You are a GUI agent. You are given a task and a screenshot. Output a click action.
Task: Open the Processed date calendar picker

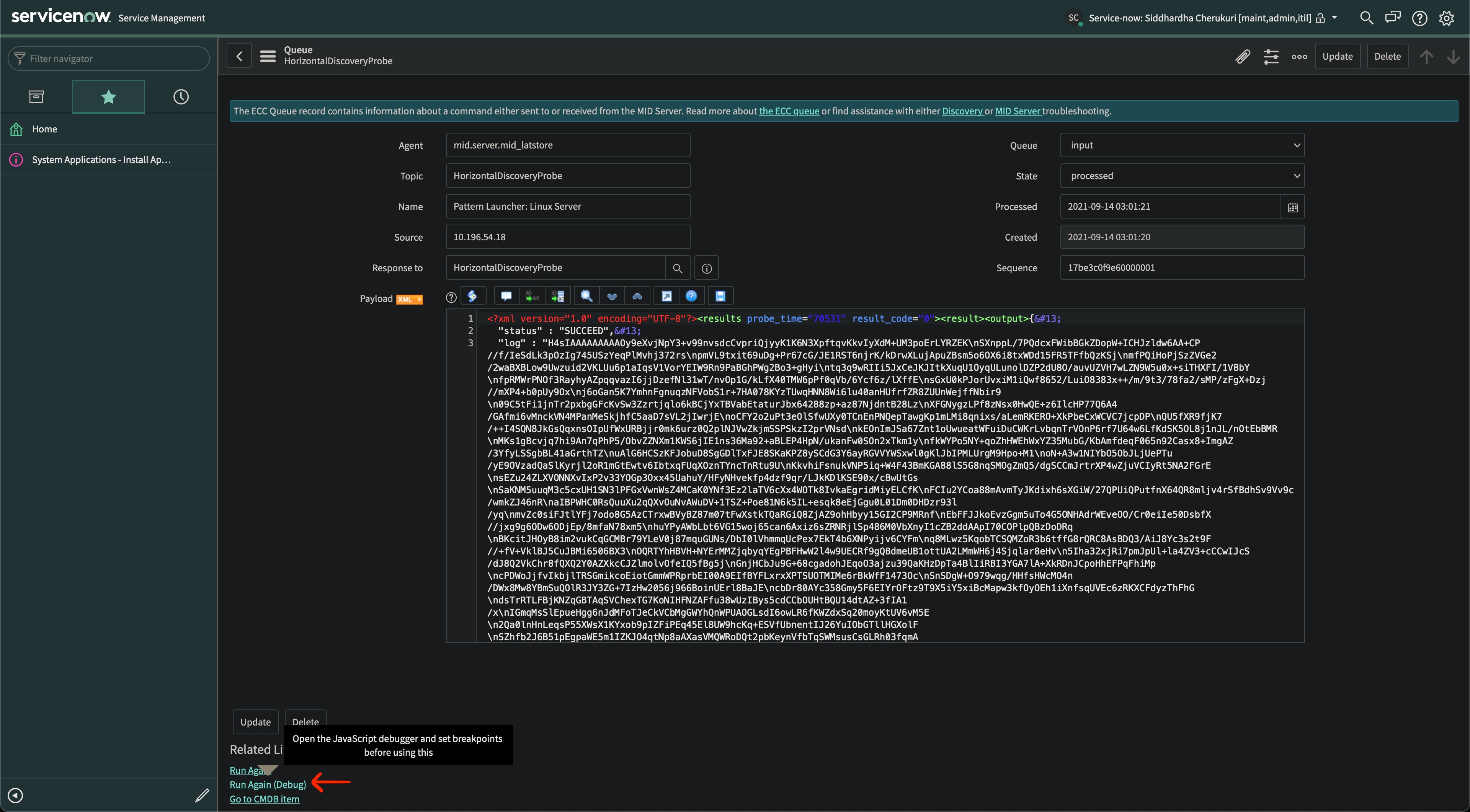[1292, 207]
